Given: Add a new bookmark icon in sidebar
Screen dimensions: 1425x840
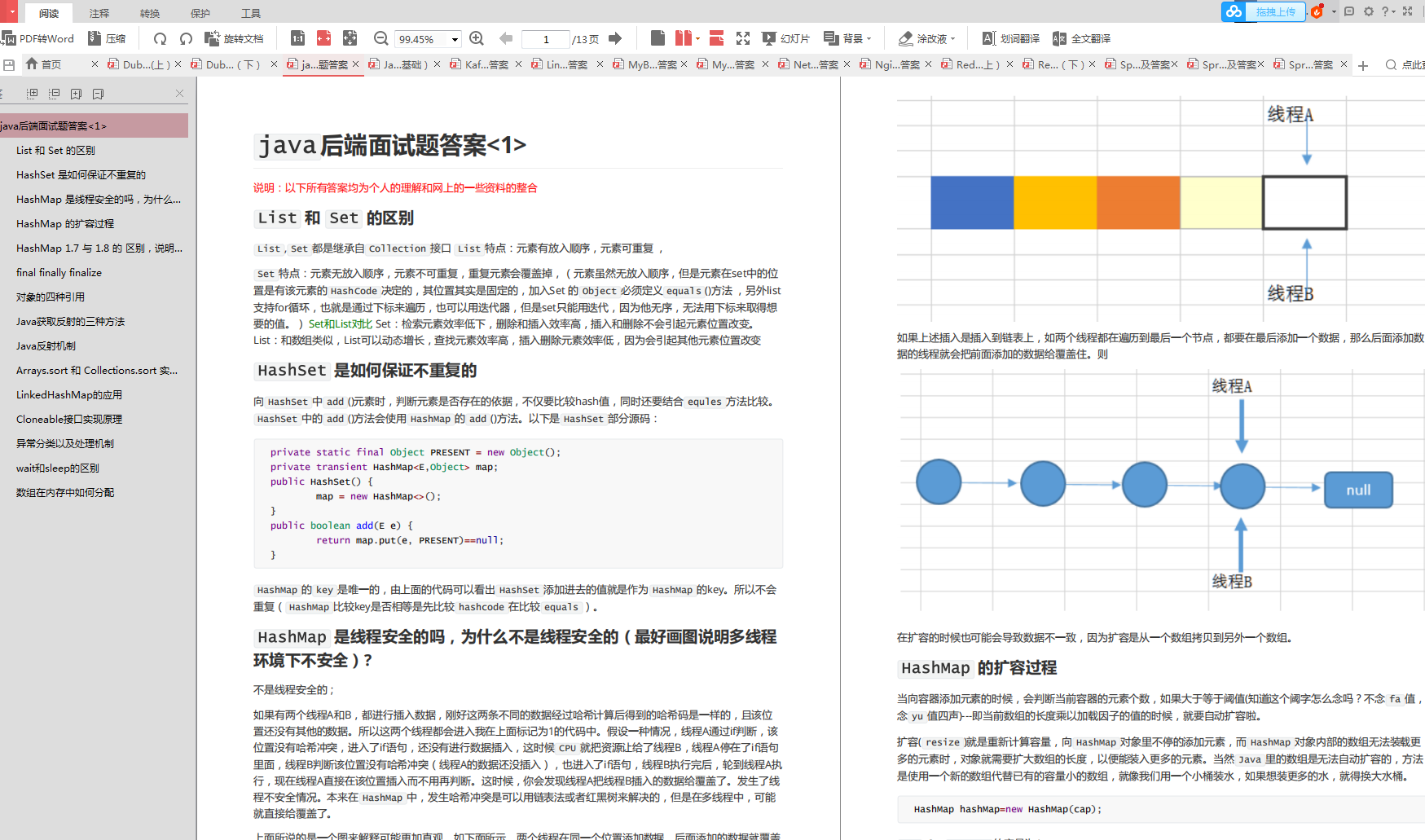Looking at the screenshot, I should coord(76,94).
